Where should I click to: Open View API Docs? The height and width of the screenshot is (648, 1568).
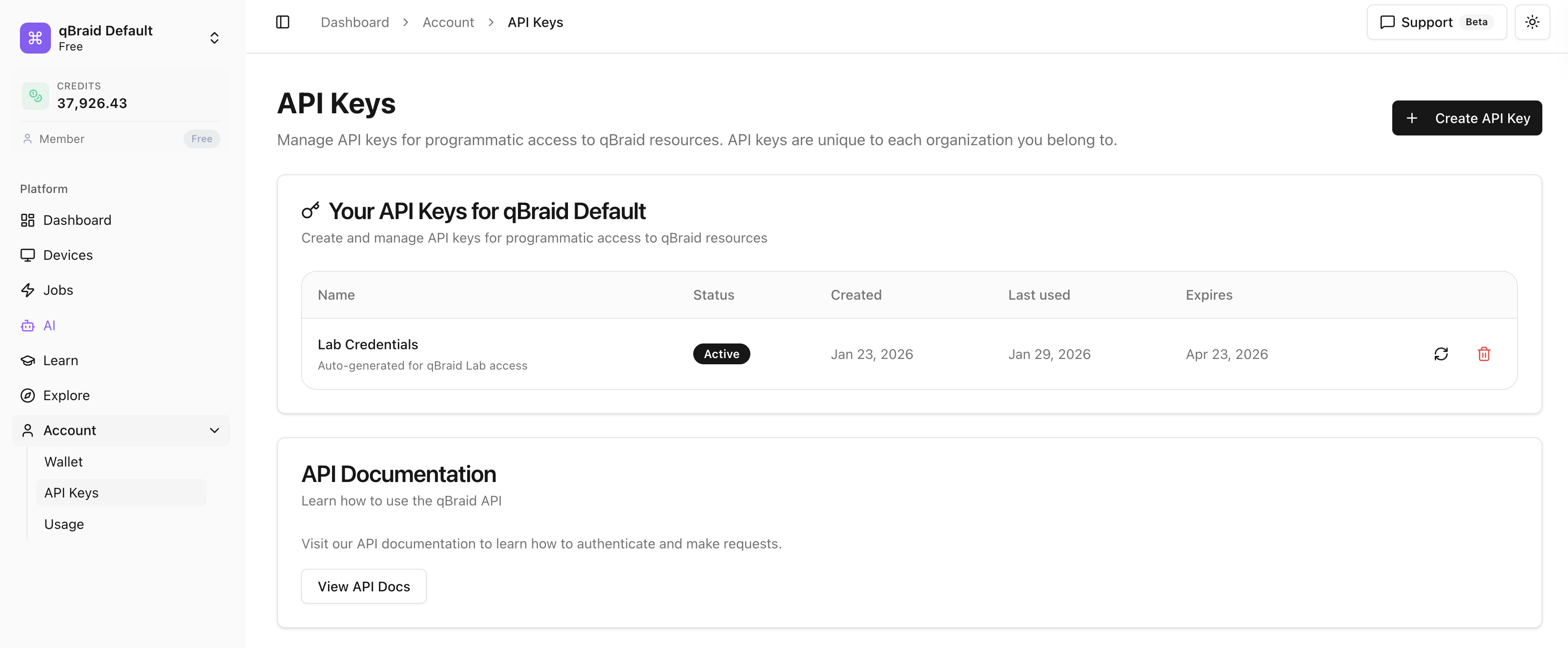(x=363, y=586)
